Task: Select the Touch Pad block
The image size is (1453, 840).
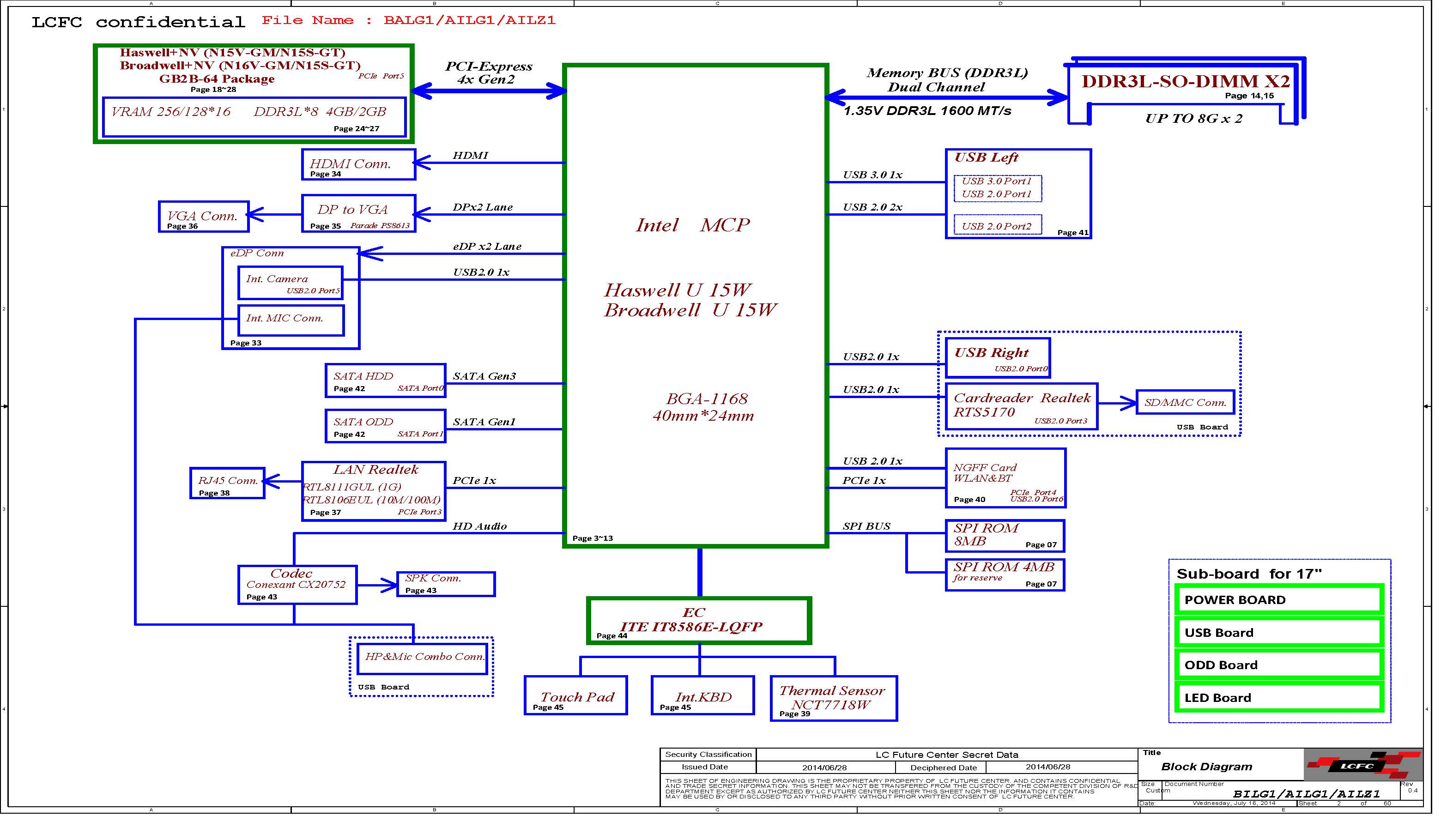Action: click(575, 695)
